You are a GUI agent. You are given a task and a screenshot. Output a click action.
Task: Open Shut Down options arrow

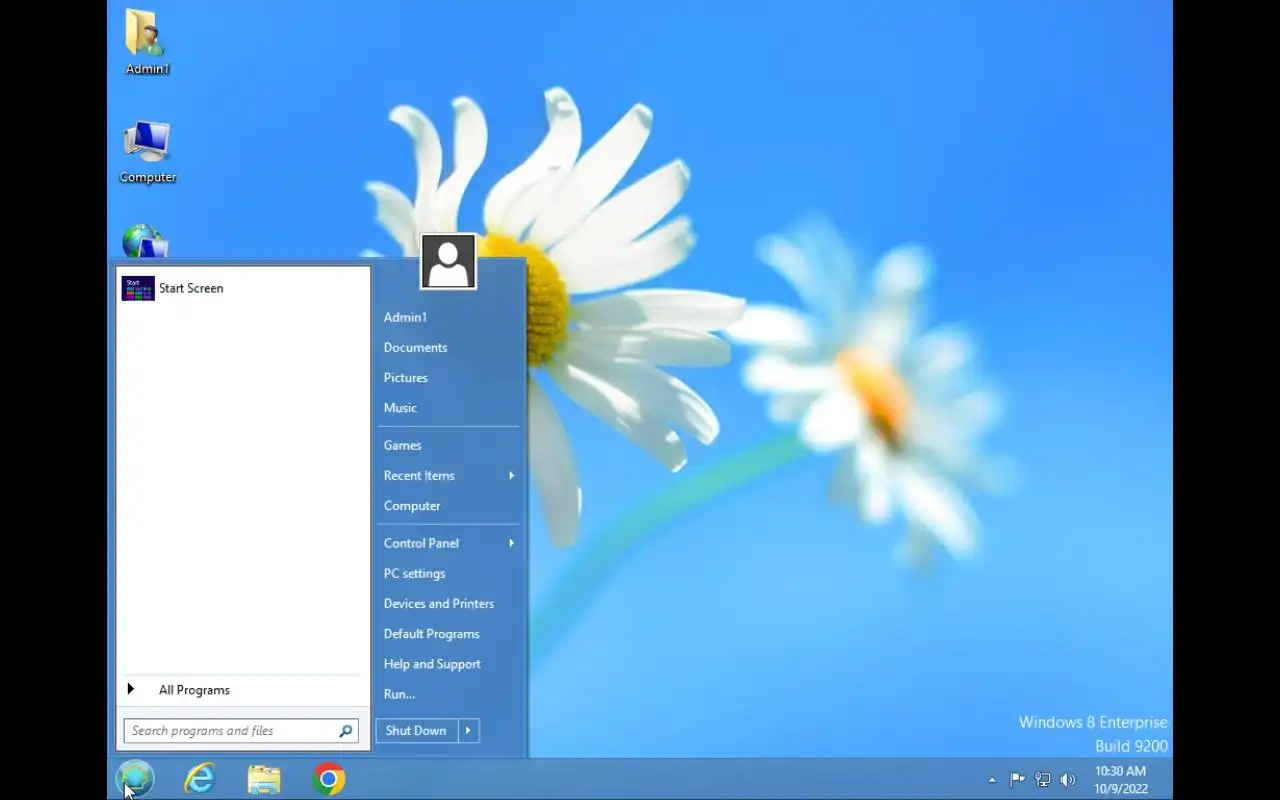pyautogui.click(x=468, y=731)
